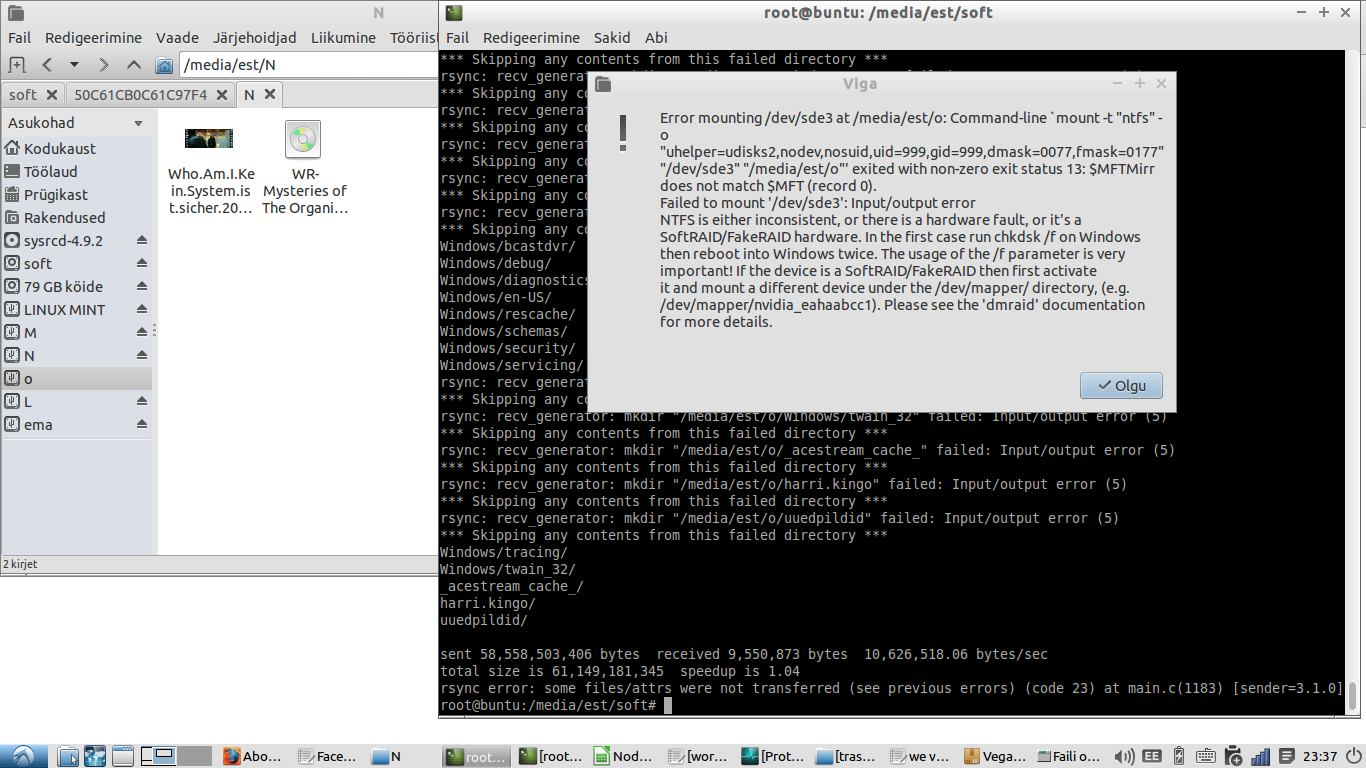1366x768 pixels.
Task: Click the battery tray icon
Action: 1178,757
